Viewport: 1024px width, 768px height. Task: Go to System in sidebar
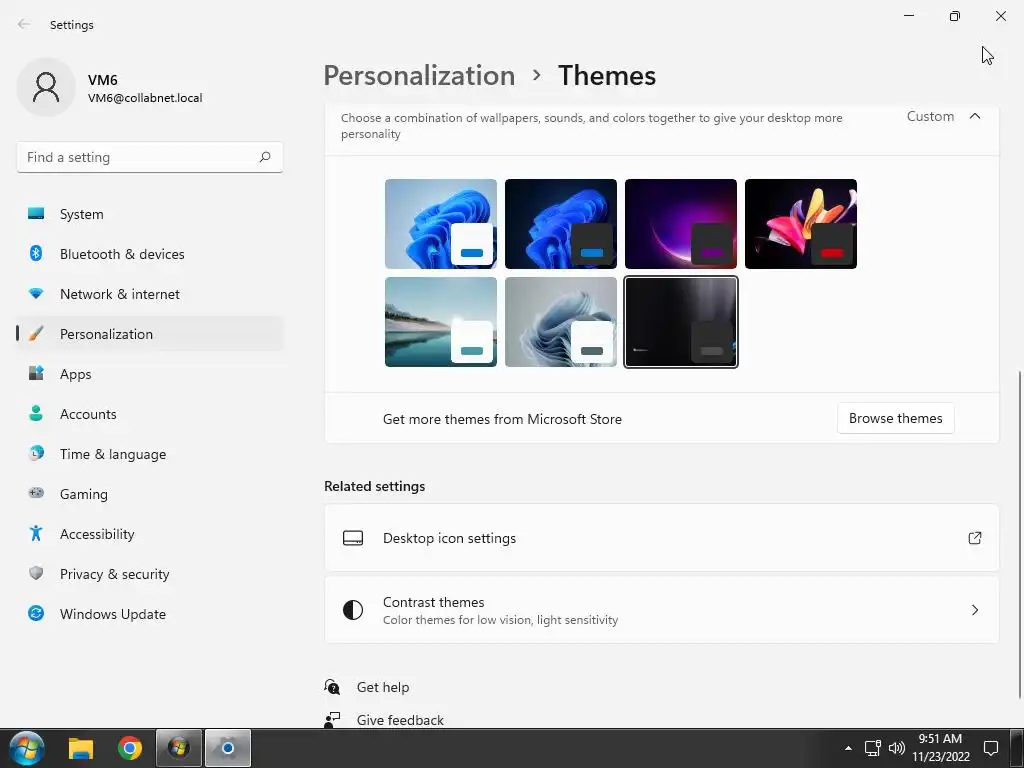(150, 214)
